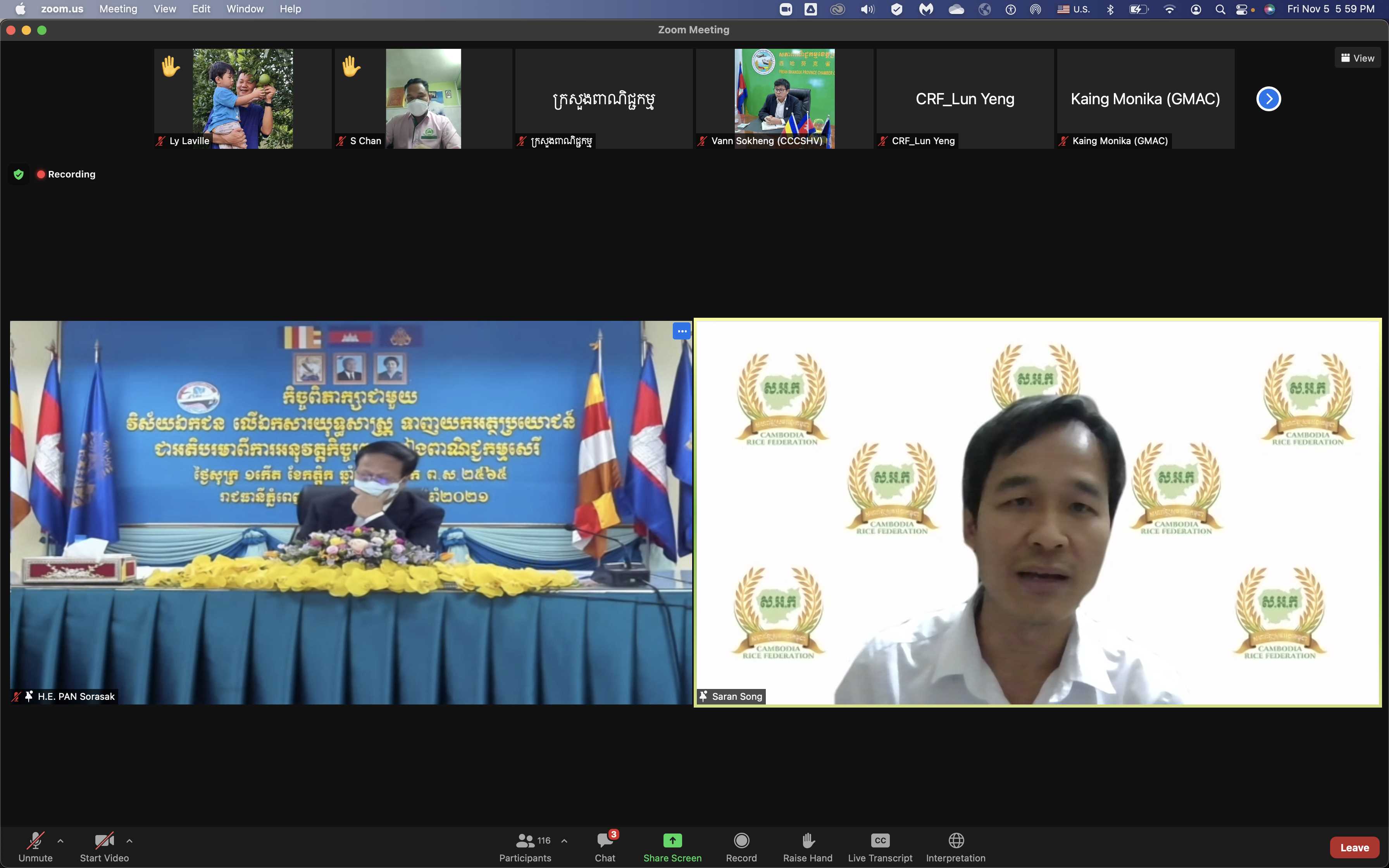1389x868 pixels.
Task: Select S Chan thumbnail
Action: [x=423, y=99]
